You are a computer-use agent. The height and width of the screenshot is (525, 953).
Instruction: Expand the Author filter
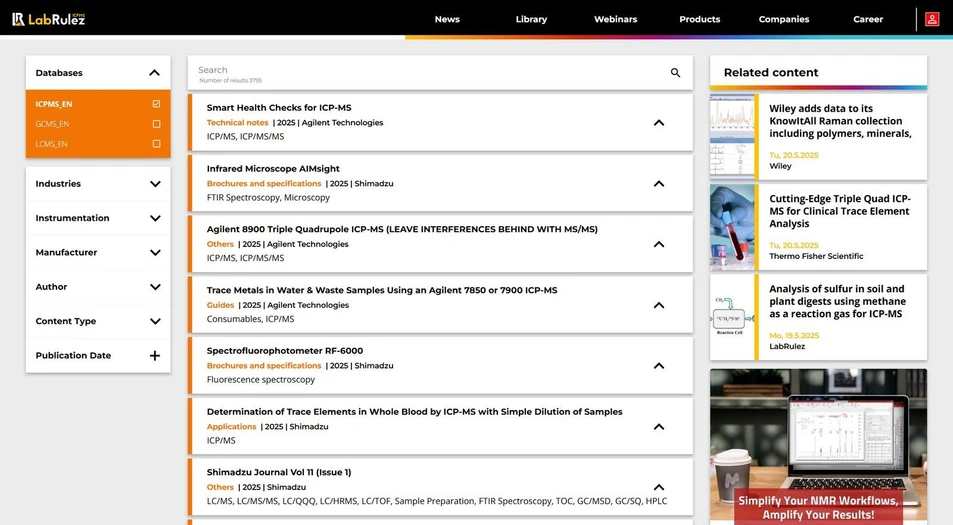click(155, 287)
